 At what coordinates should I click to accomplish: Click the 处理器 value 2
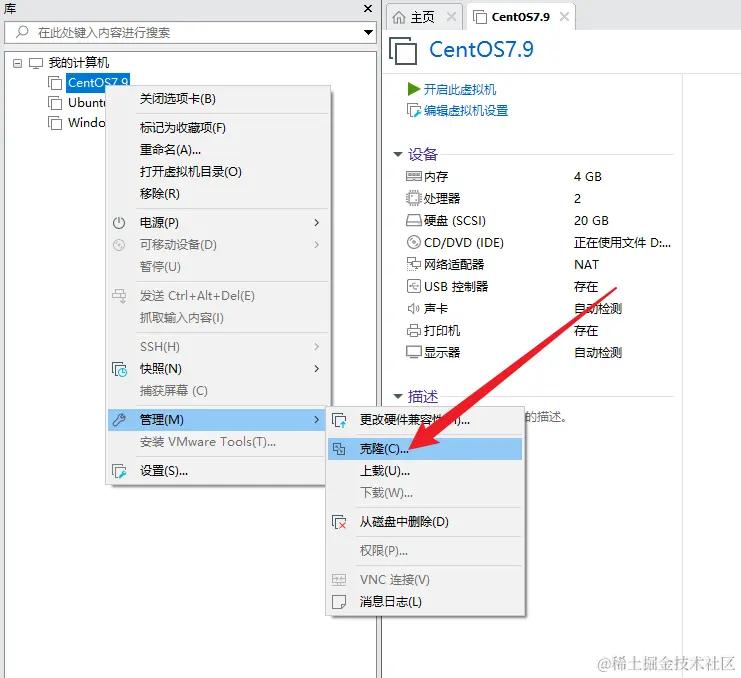577,198
